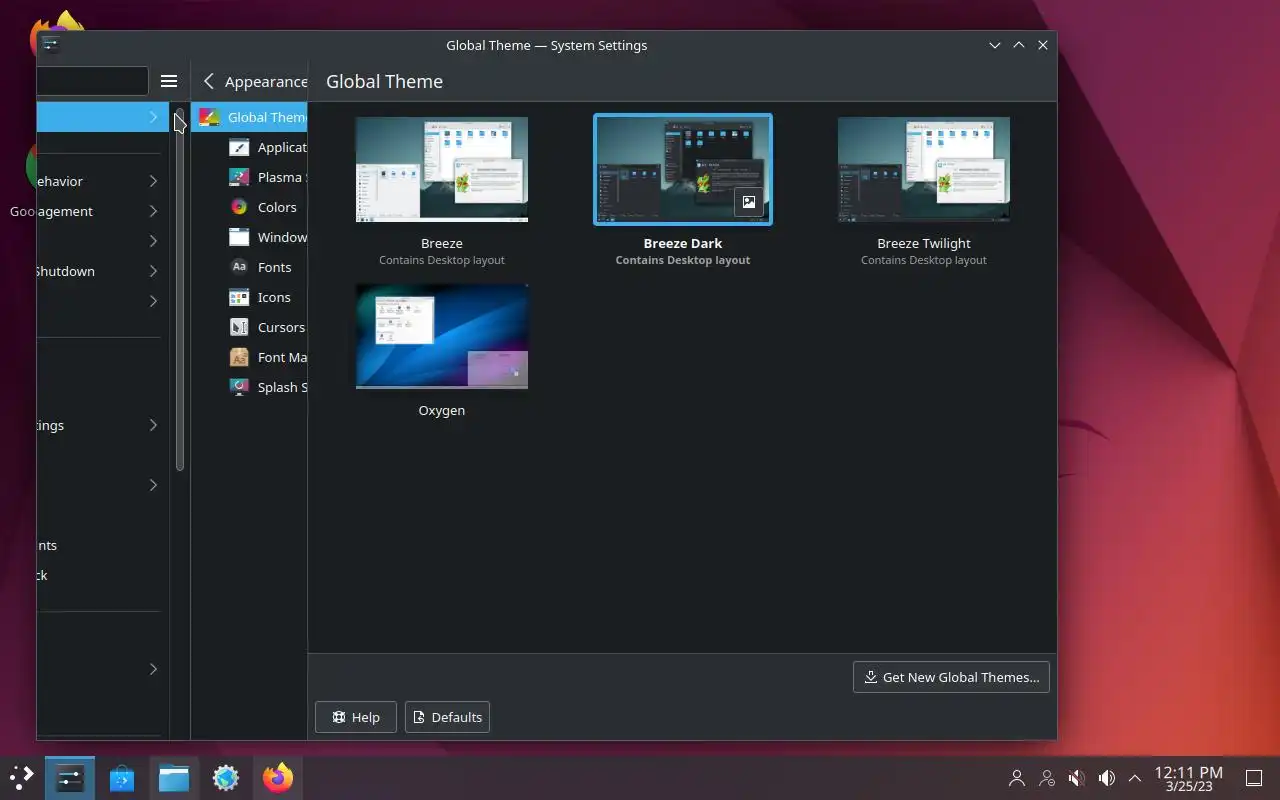
Task: Expand the sidebar row ending in 'ehavior'
Action: tap(153, 181)
